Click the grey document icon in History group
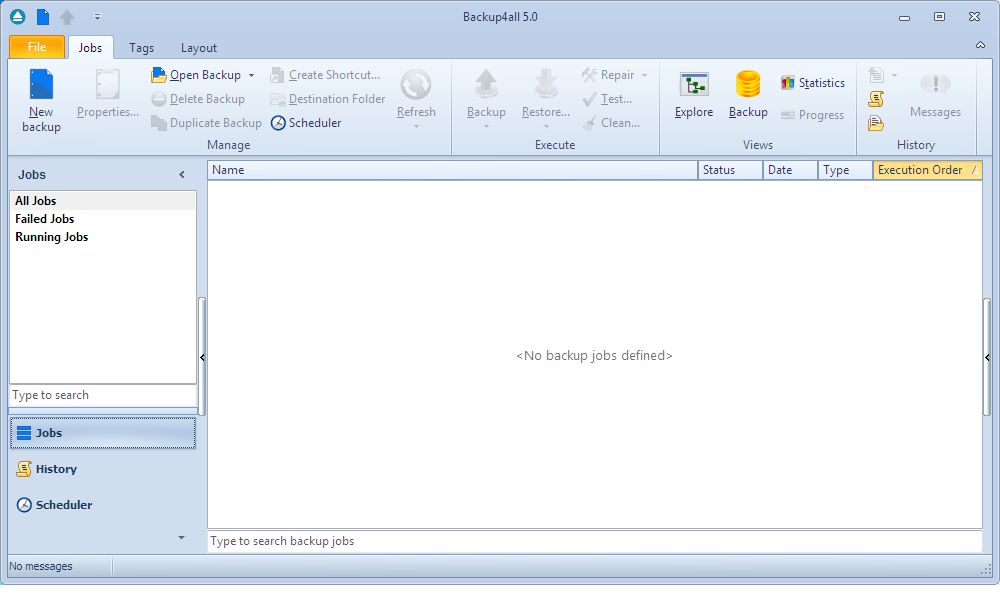The height and width of the screenshot is (600, 1000). 876,75
